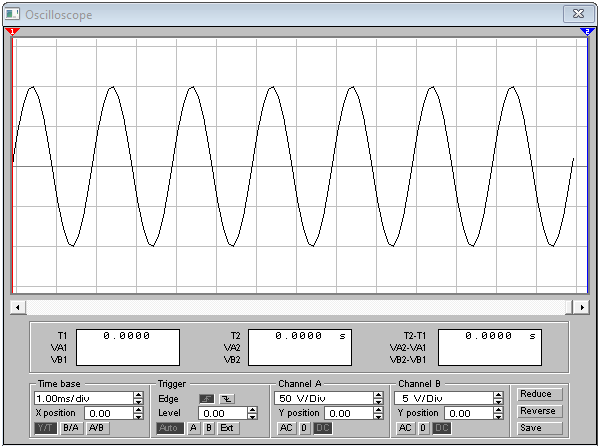Click the Oscilloscope title bar icon
This screenshot has height=448, width=600.
tap(12, 14)
